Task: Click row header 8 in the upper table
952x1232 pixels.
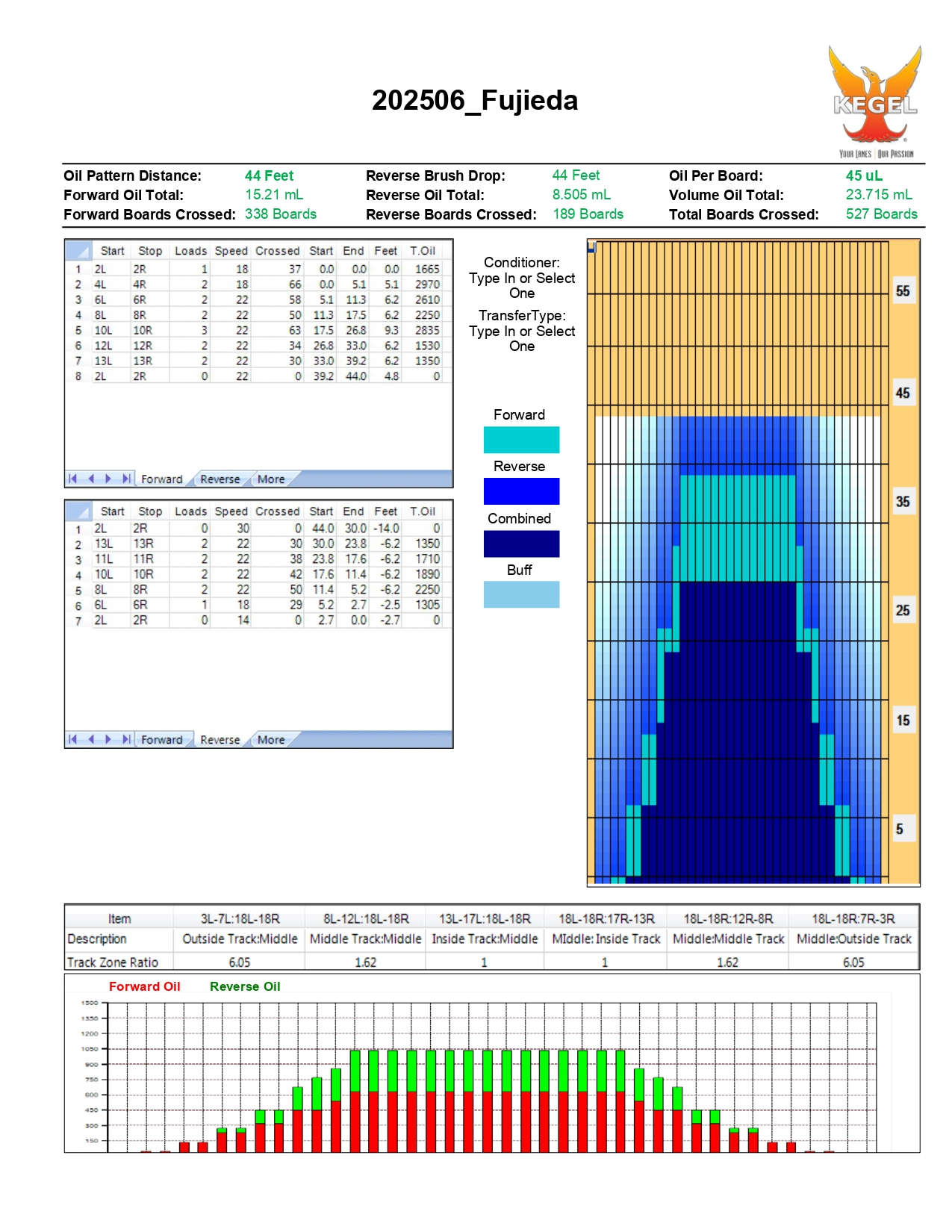Action: [x=78, y=376]
